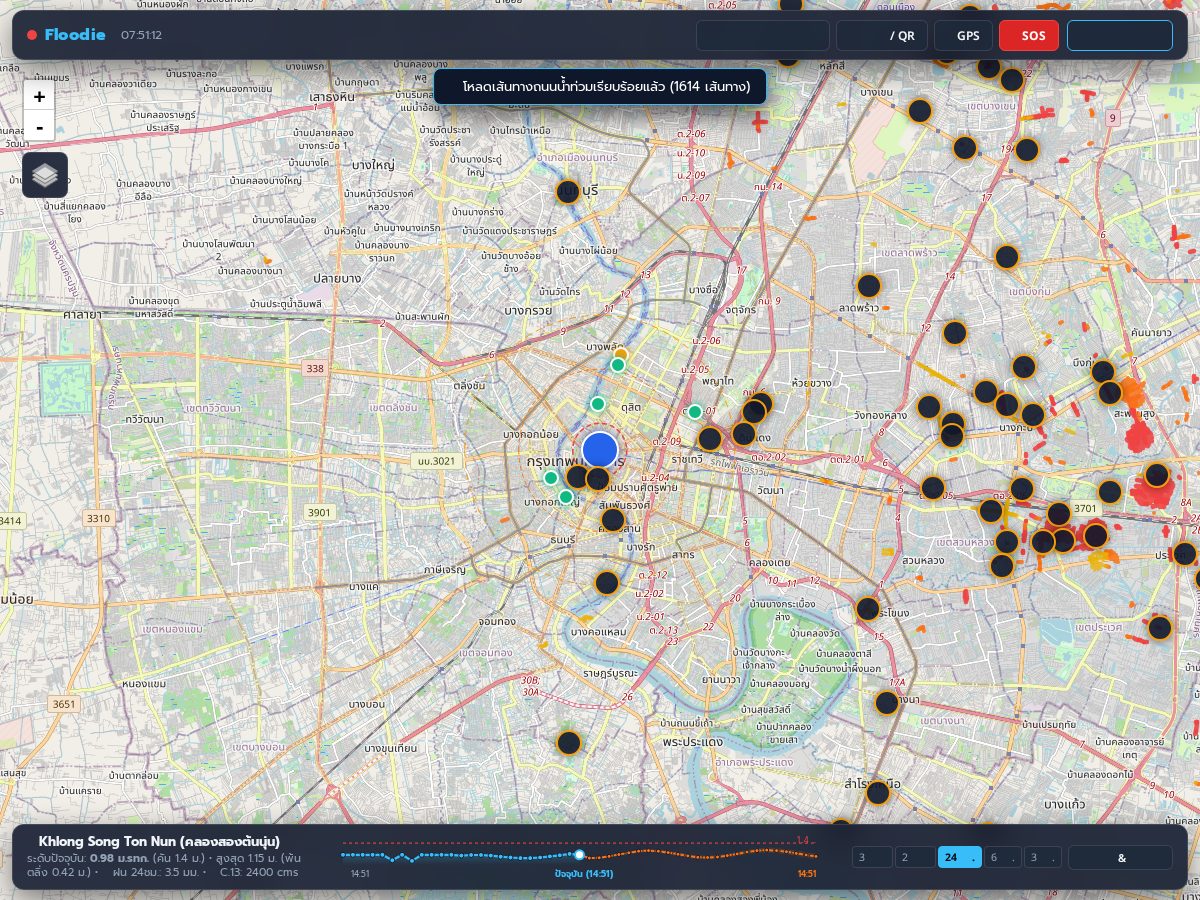Select the dark marker near ลาดพร้าว

[869, 285]
